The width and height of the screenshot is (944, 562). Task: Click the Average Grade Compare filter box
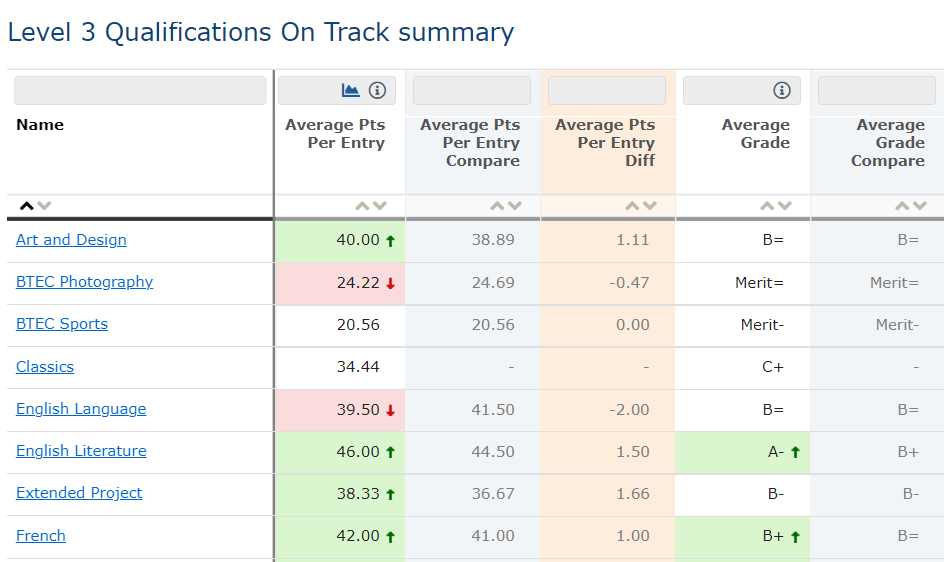876,91
